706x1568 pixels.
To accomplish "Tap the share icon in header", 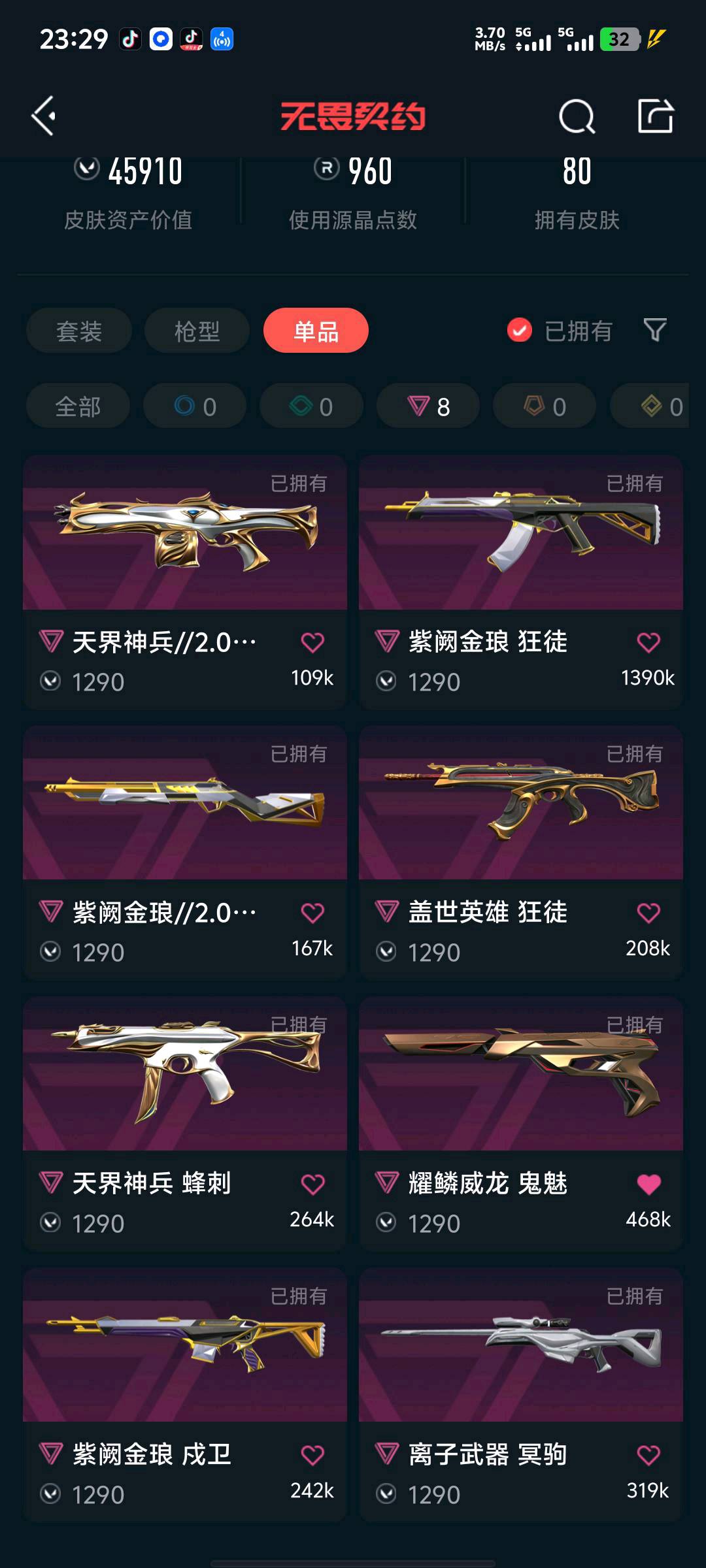I will (656, 116).
